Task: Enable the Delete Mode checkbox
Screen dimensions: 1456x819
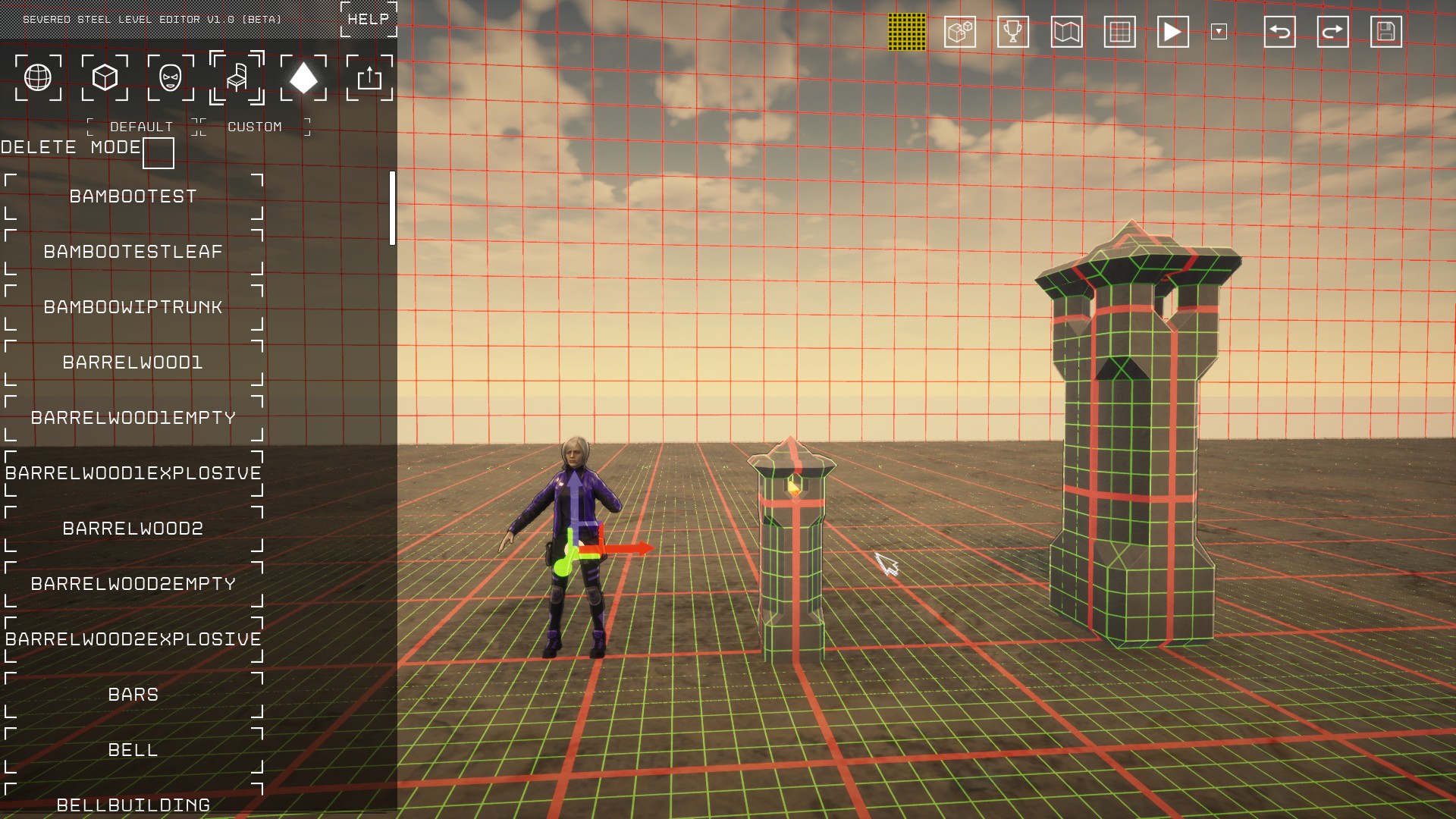Action: click(x=158, y=153)
